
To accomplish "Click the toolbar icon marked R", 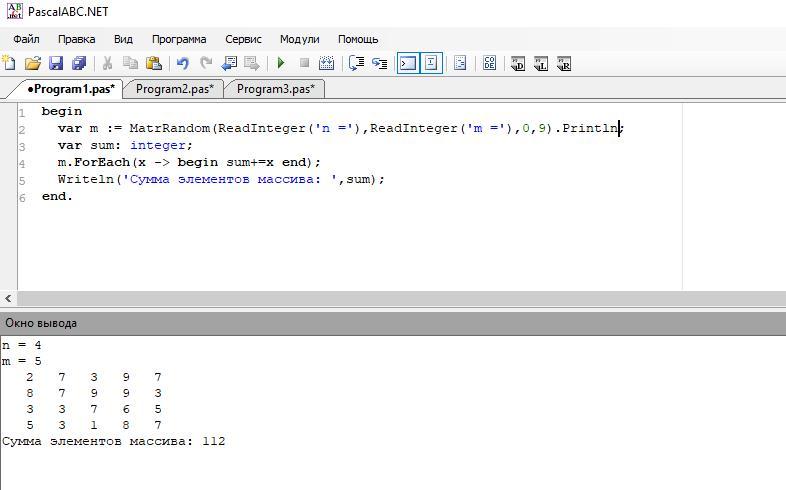I will click(x=564, y=64).
